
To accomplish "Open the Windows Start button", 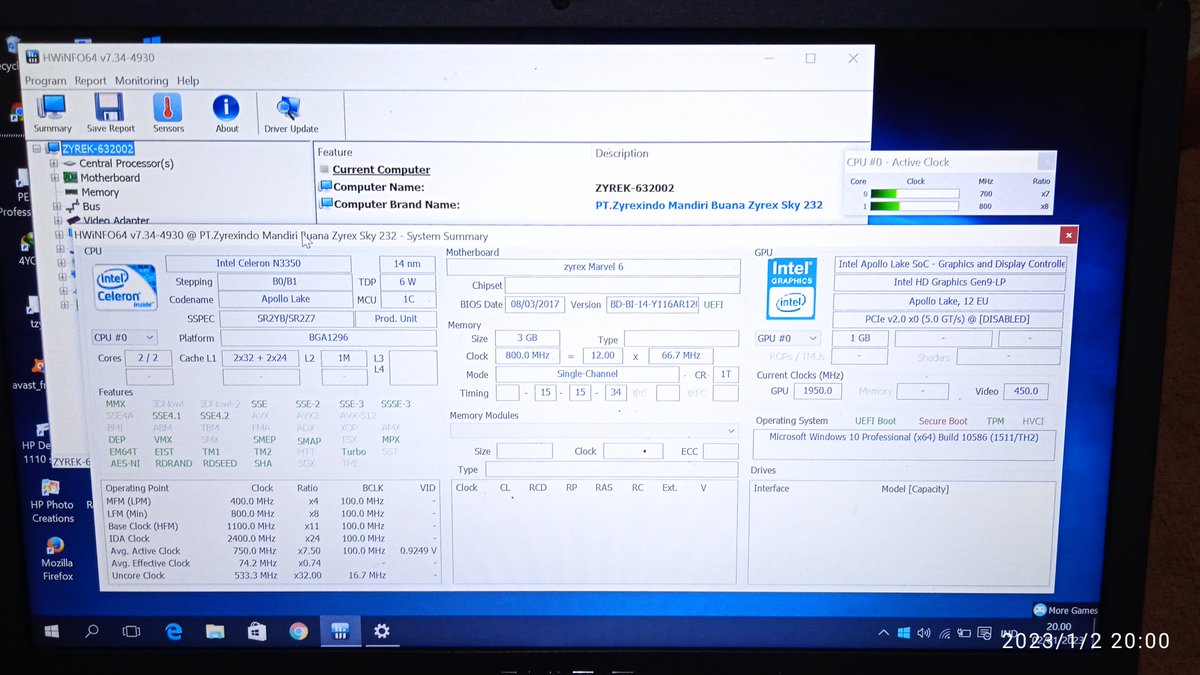I will (x=52, y=631).
